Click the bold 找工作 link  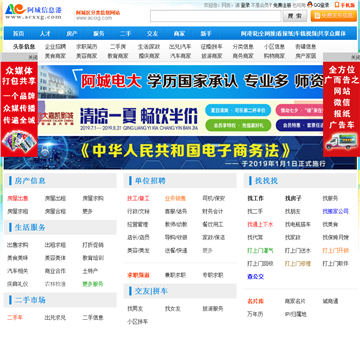point(255,198)
